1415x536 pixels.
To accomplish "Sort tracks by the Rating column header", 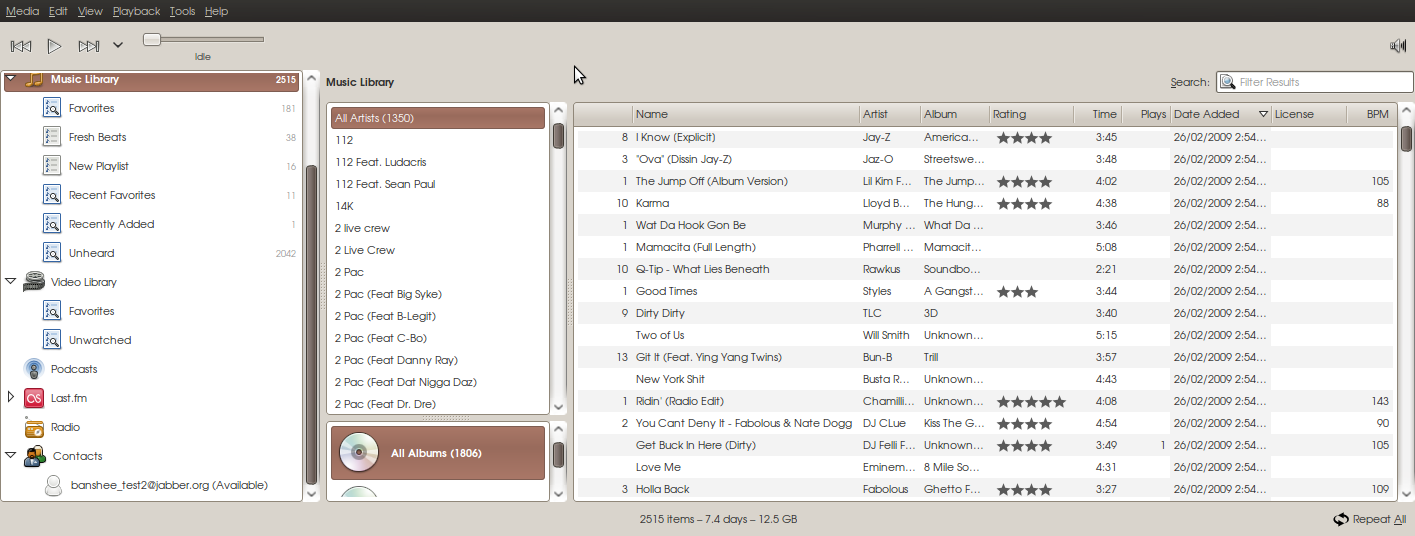I will coord(1030,114).
